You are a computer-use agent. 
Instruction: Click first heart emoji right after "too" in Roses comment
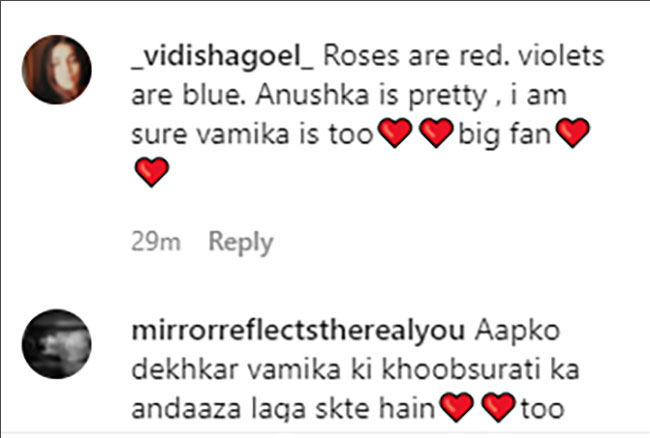click(396, 133)
